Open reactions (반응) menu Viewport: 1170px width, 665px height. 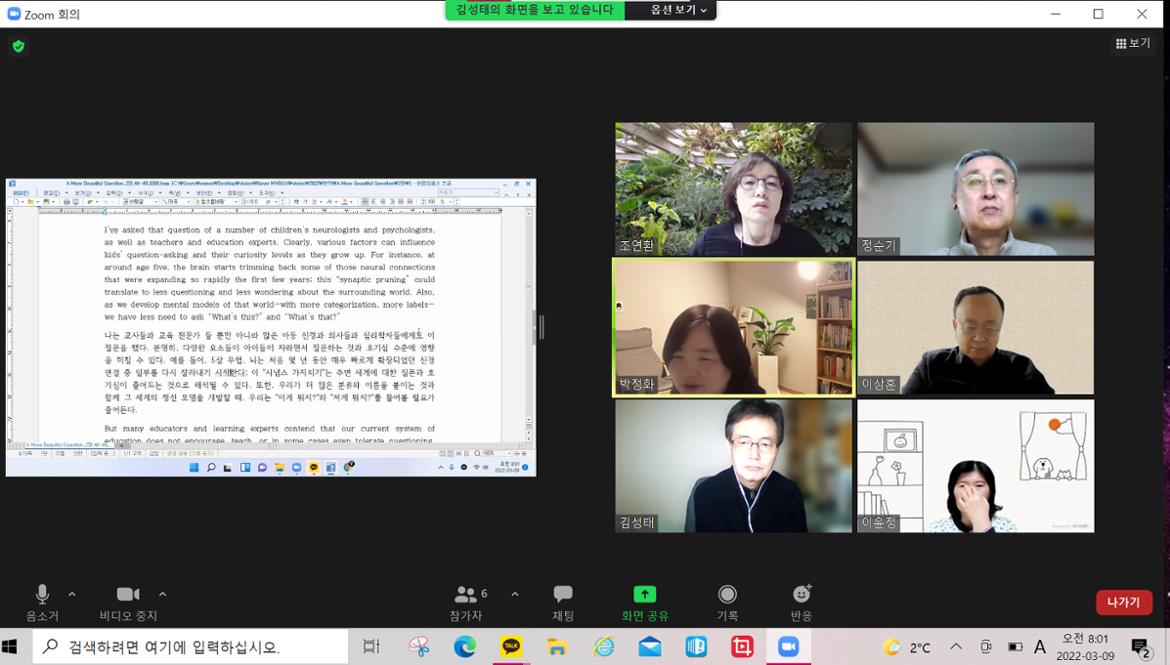pyautogui.click(x=801, y=601)
